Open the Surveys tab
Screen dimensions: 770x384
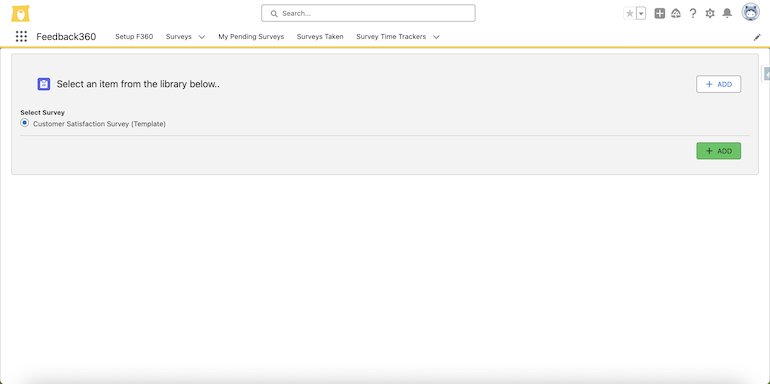click(x=179, y=36)
